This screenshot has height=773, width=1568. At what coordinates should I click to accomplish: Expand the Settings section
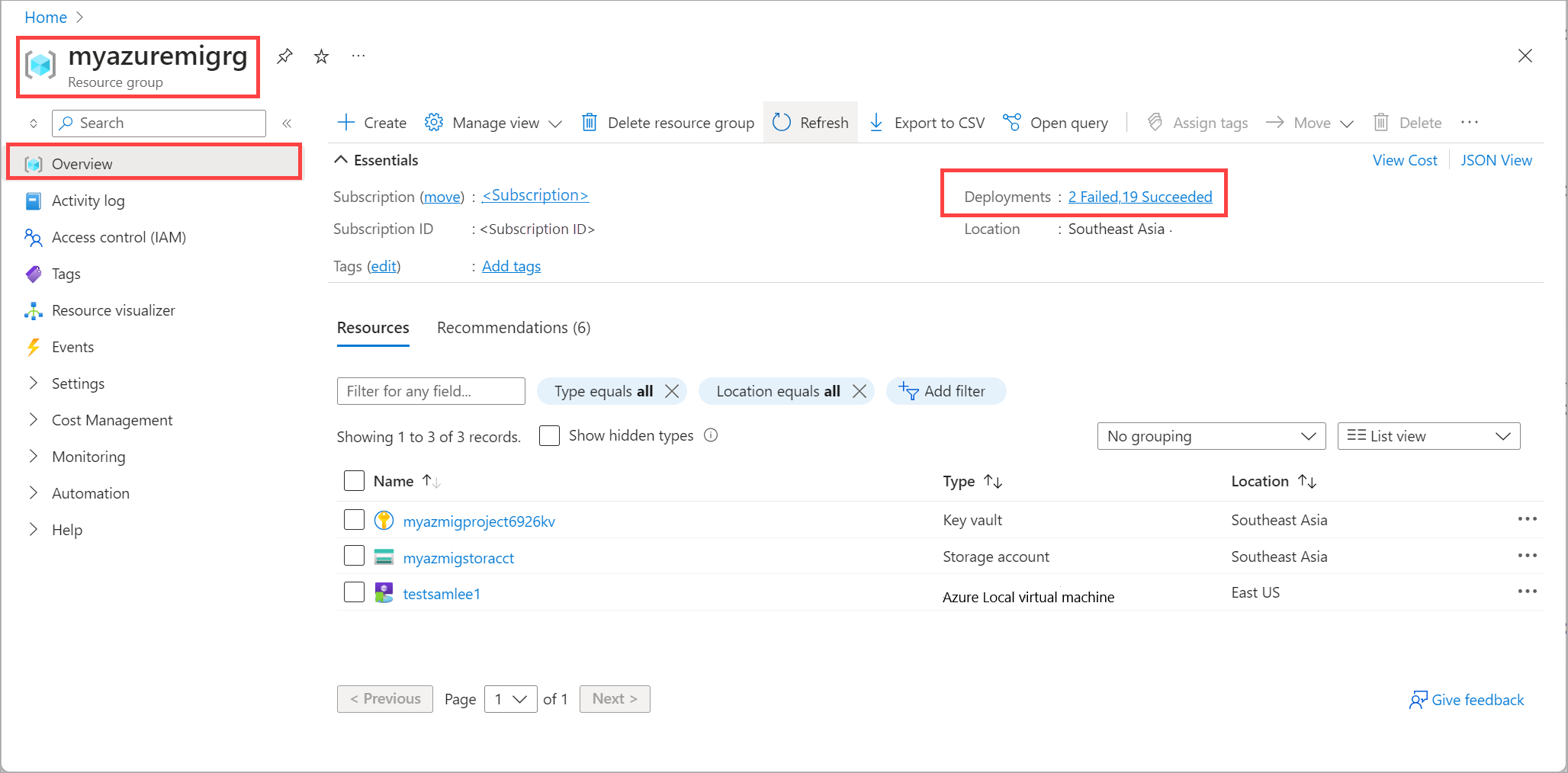pos(78,383)
